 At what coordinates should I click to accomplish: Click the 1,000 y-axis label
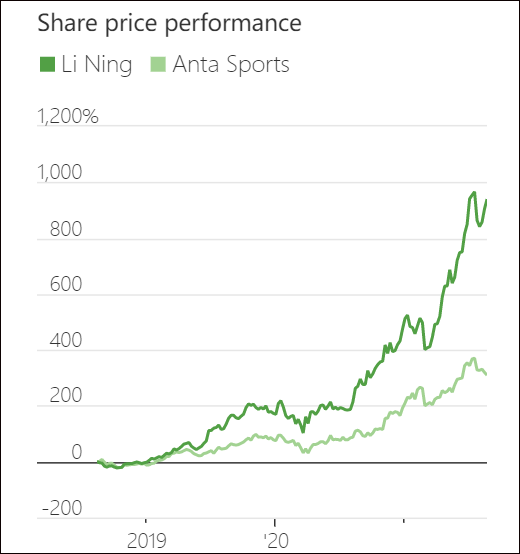tap(60, 172)
